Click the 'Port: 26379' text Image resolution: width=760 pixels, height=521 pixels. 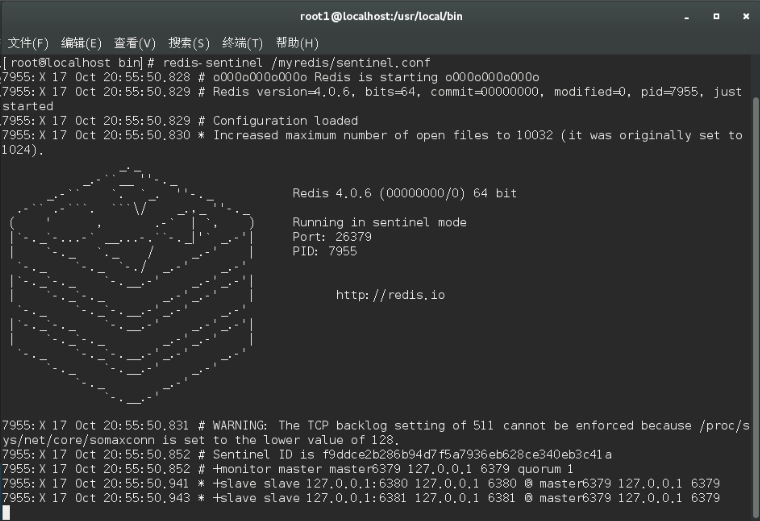332,237
